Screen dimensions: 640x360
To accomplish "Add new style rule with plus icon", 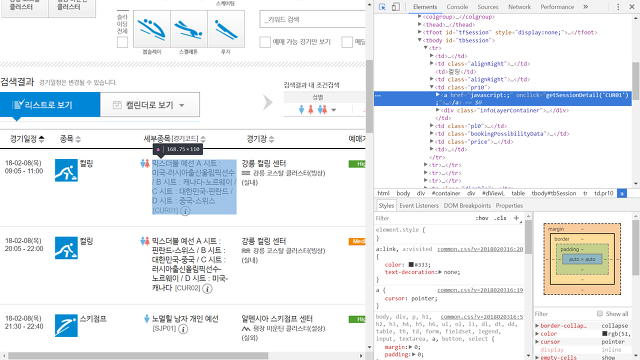I will point(516,218).
